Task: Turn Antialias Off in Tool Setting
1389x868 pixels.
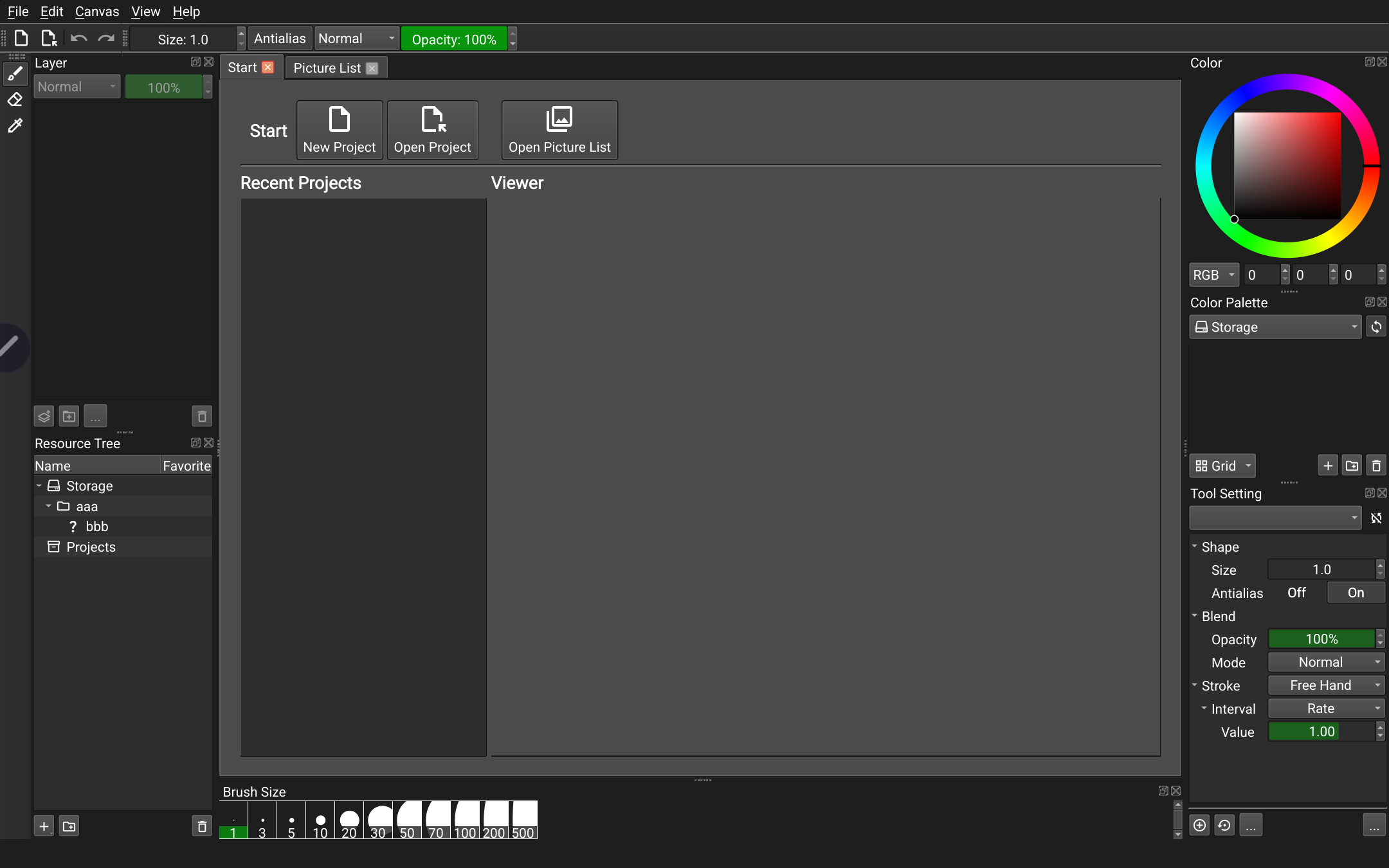Action: [1296, 593]
